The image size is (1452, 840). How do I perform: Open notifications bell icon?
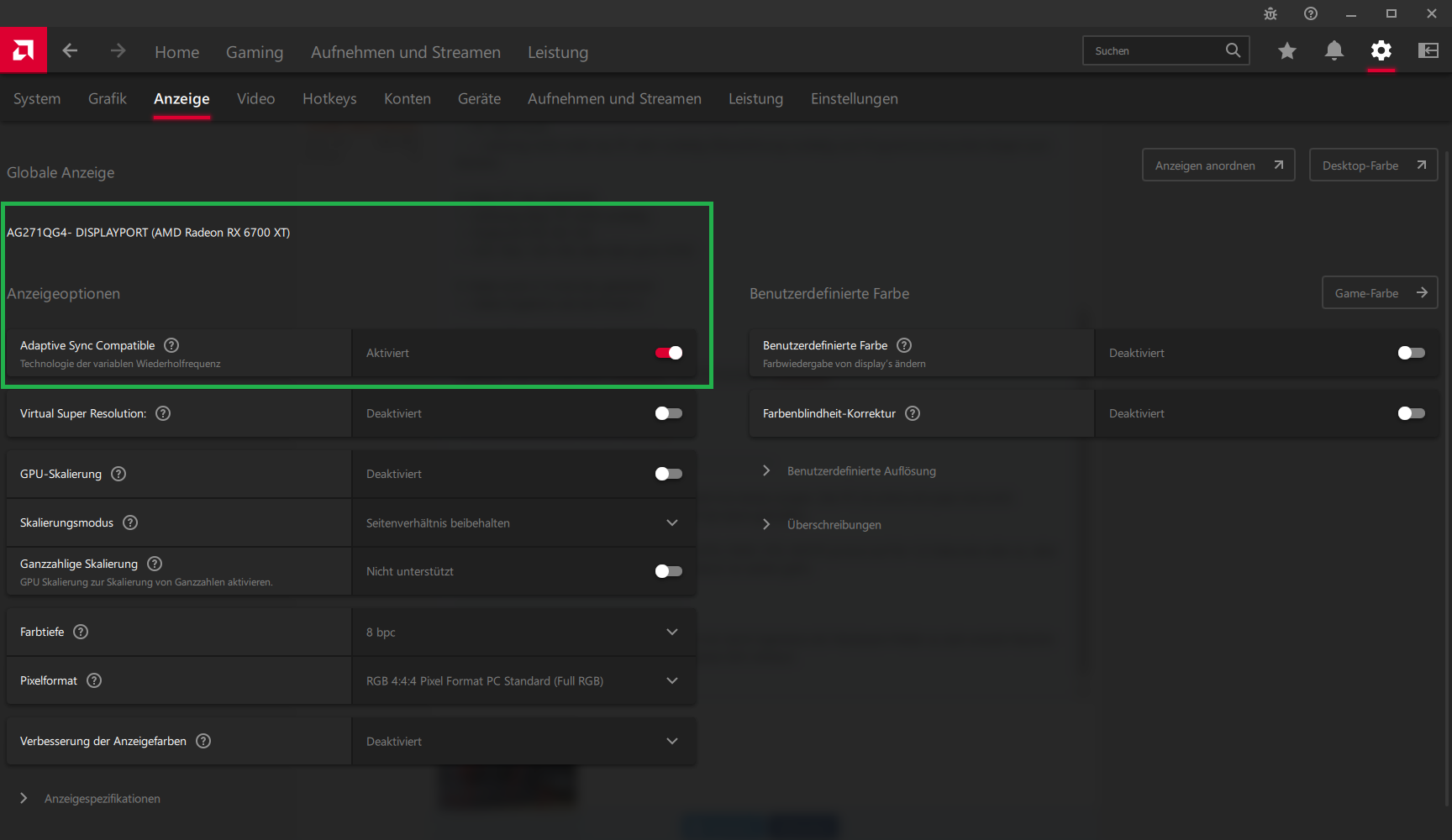tap(1334, 51)
